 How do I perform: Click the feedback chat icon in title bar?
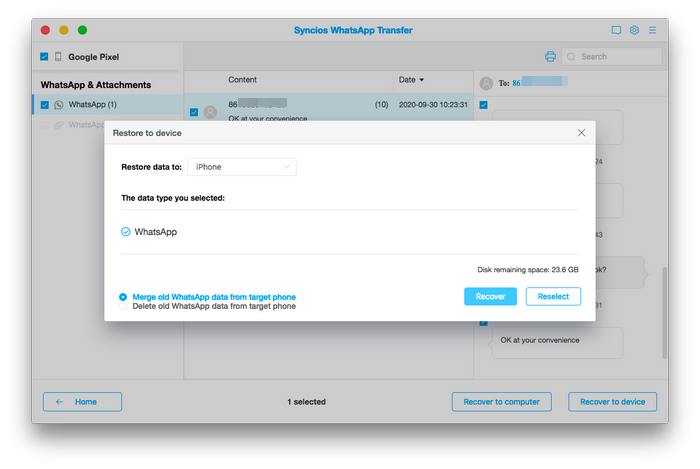616,30
